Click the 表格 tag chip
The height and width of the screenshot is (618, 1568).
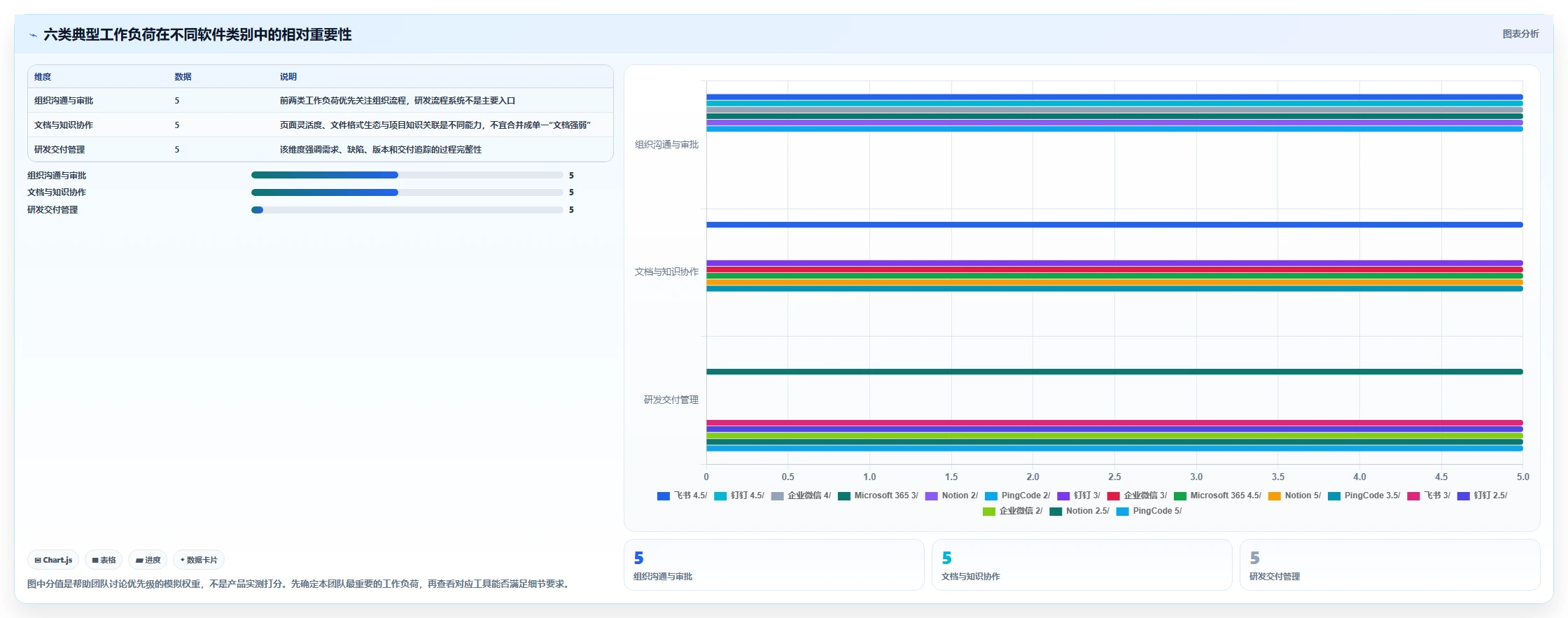(x=104, y=560)
